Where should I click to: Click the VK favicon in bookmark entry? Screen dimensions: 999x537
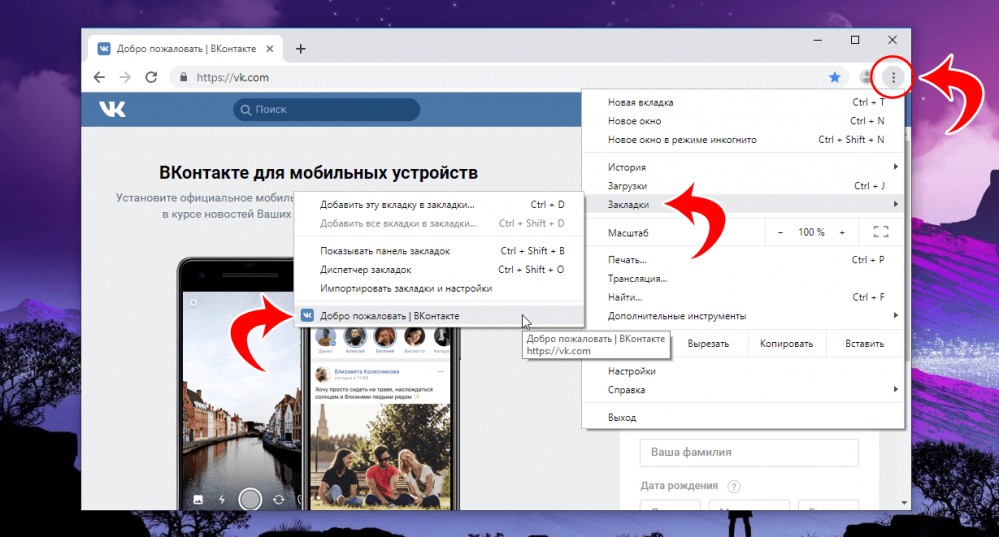coord(307,315)
